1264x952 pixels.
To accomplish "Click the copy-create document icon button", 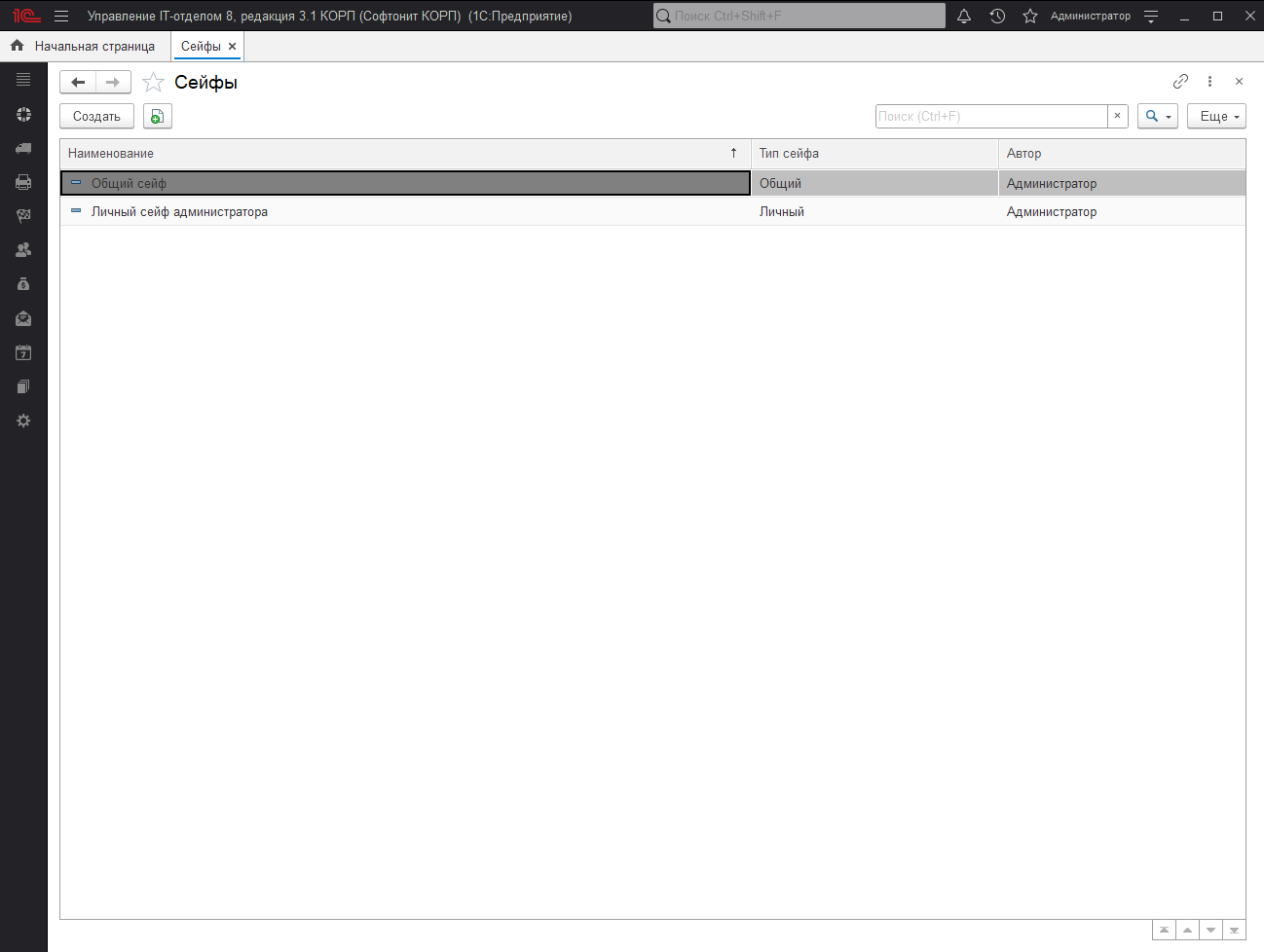I will (x=157, y=117).
